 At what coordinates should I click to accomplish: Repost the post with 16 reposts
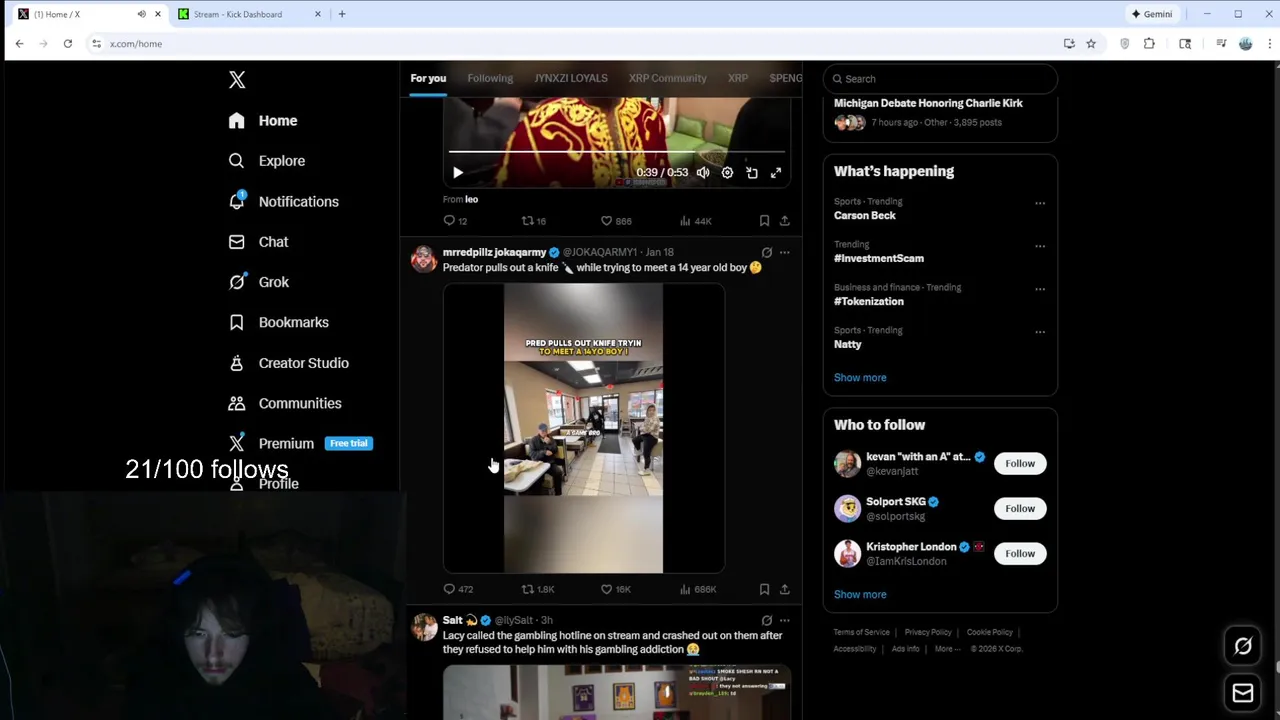tap(534, 221)
